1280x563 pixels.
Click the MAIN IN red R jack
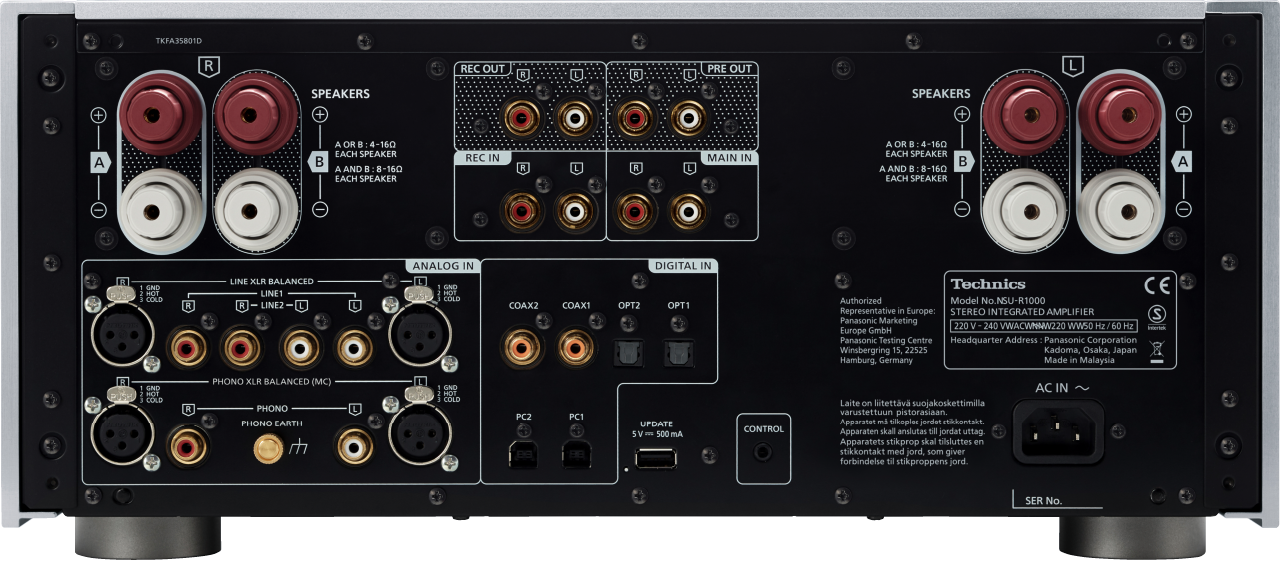(x=633, y=211)
